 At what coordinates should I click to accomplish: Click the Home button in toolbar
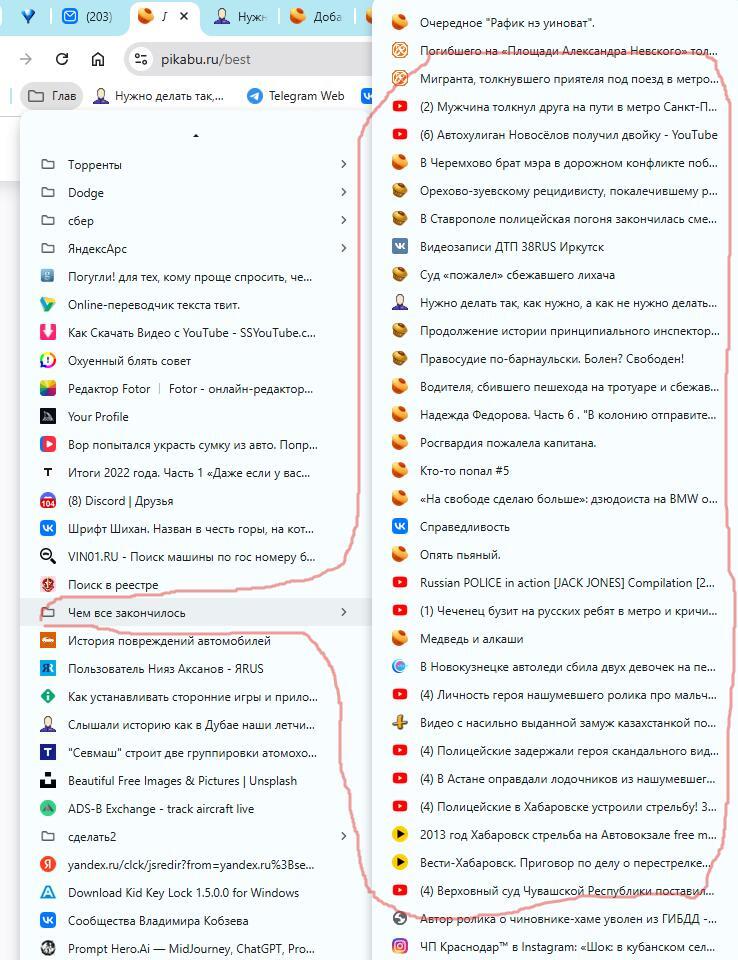98,59
